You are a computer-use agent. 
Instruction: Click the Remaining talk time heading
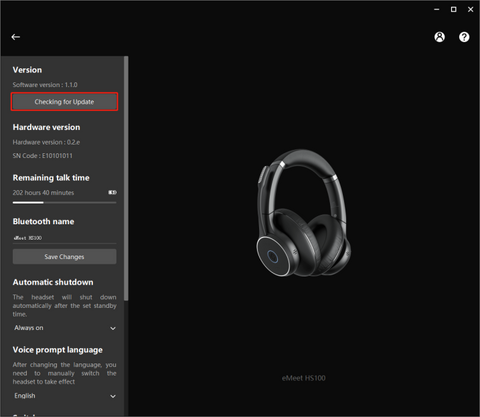pyautogui.click(x=51, y=178)
